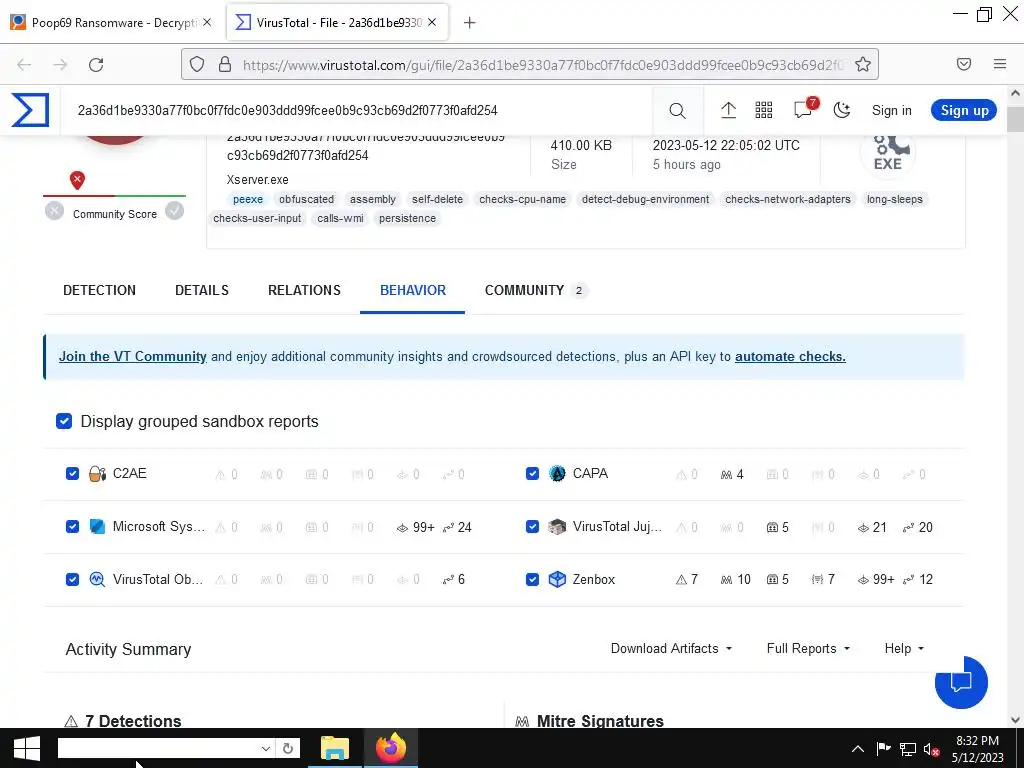
Task: Click the taskbar clock showing 8:32 PM
Action: tap(977, 749)
